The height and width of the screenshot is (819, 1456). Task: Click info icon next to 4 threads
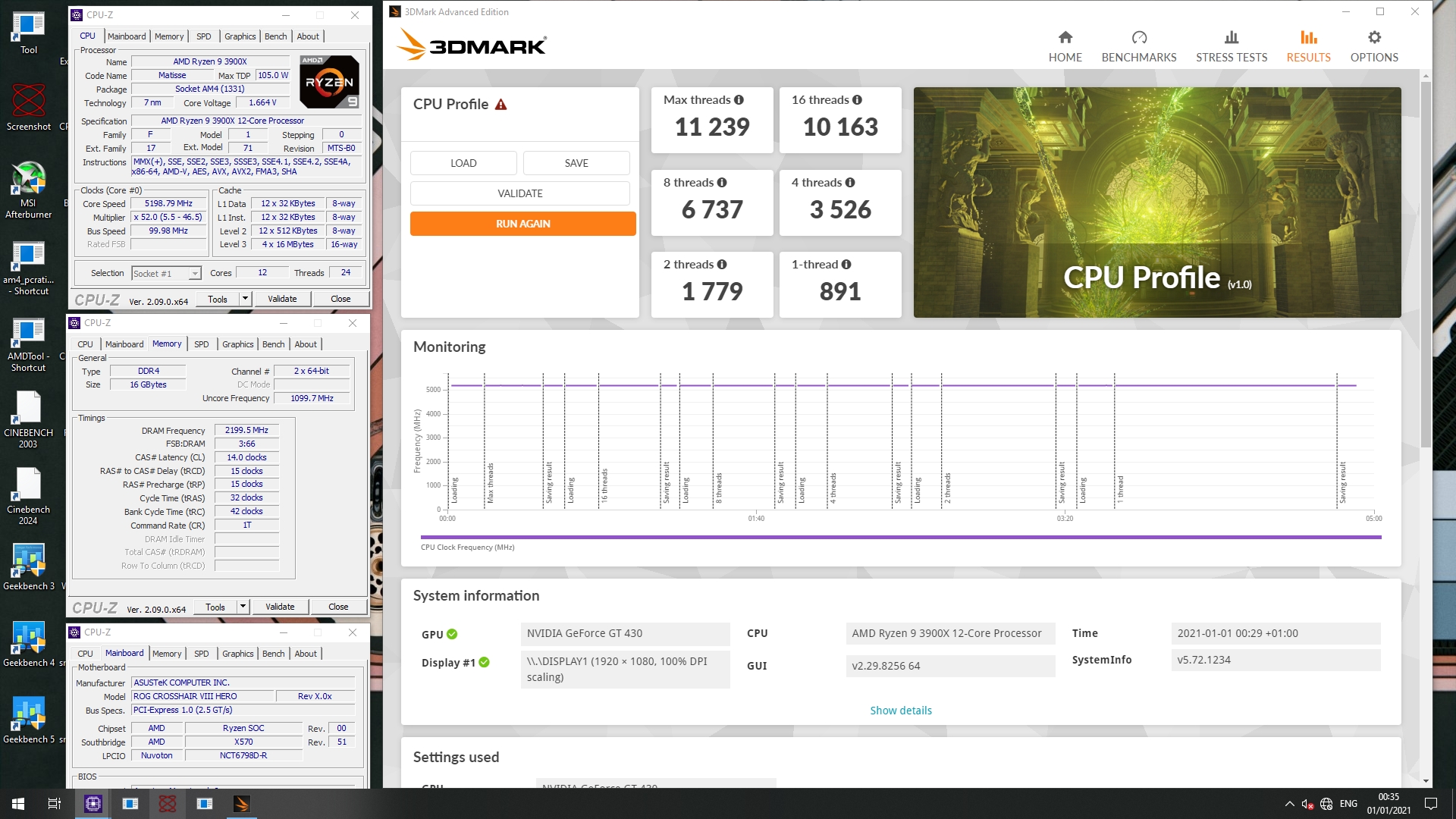(x=850, y=183)
